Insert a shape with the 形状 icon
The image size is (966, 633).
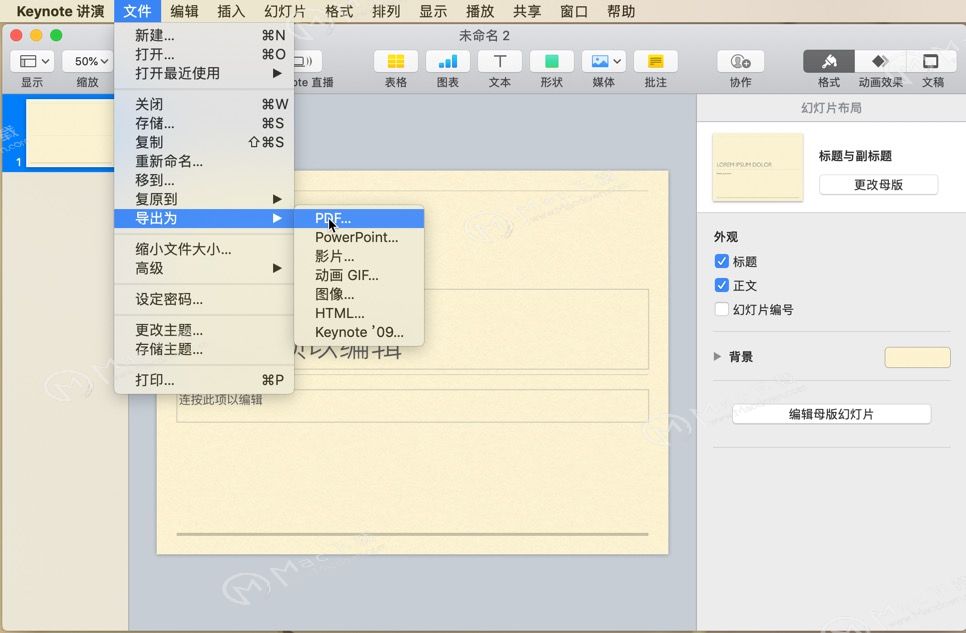point(551,61)
